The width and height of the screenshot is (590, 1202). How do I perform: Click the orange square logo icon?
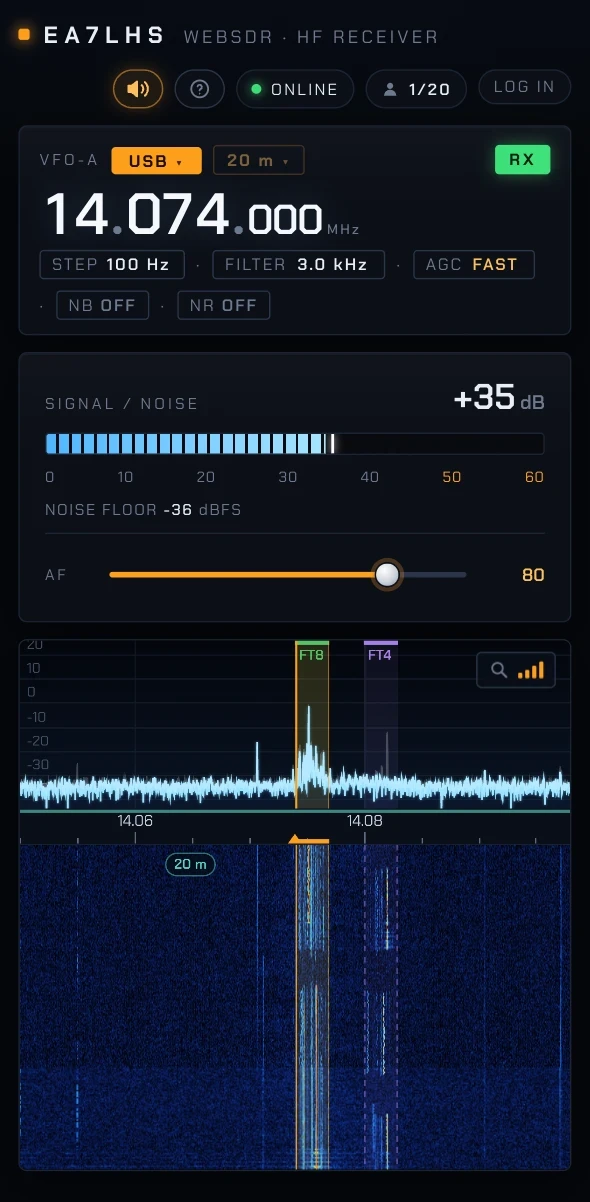coord(24,35)
